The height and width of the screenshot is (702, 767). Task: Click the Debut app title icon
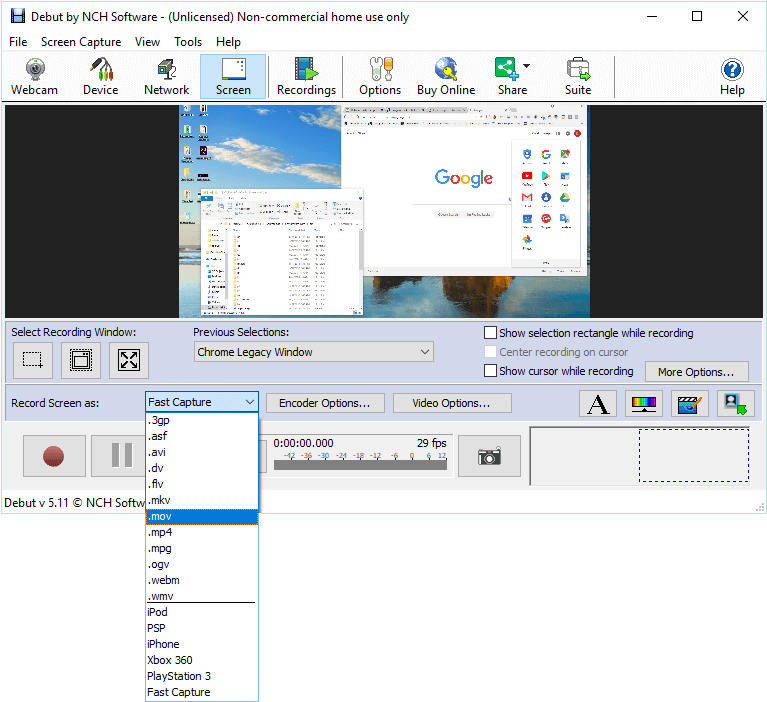(x=18, y=16)
